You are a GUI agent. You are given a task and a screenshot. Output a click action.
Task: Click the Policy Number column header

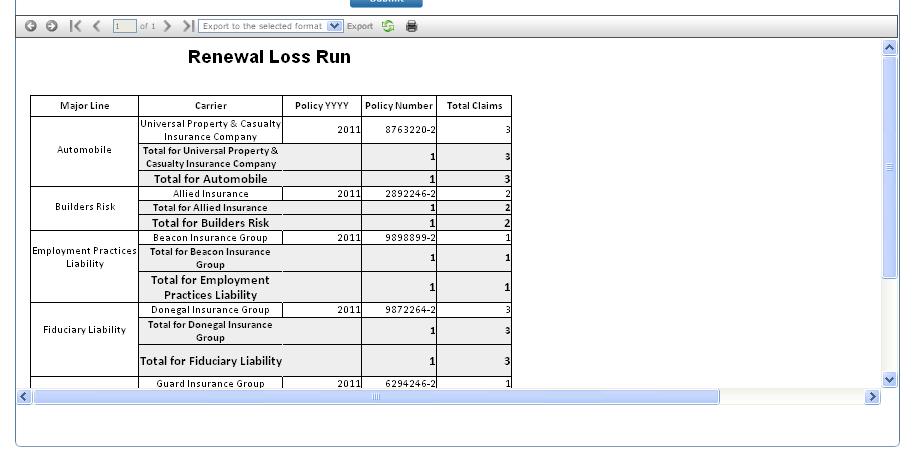(x=399, y=106)
